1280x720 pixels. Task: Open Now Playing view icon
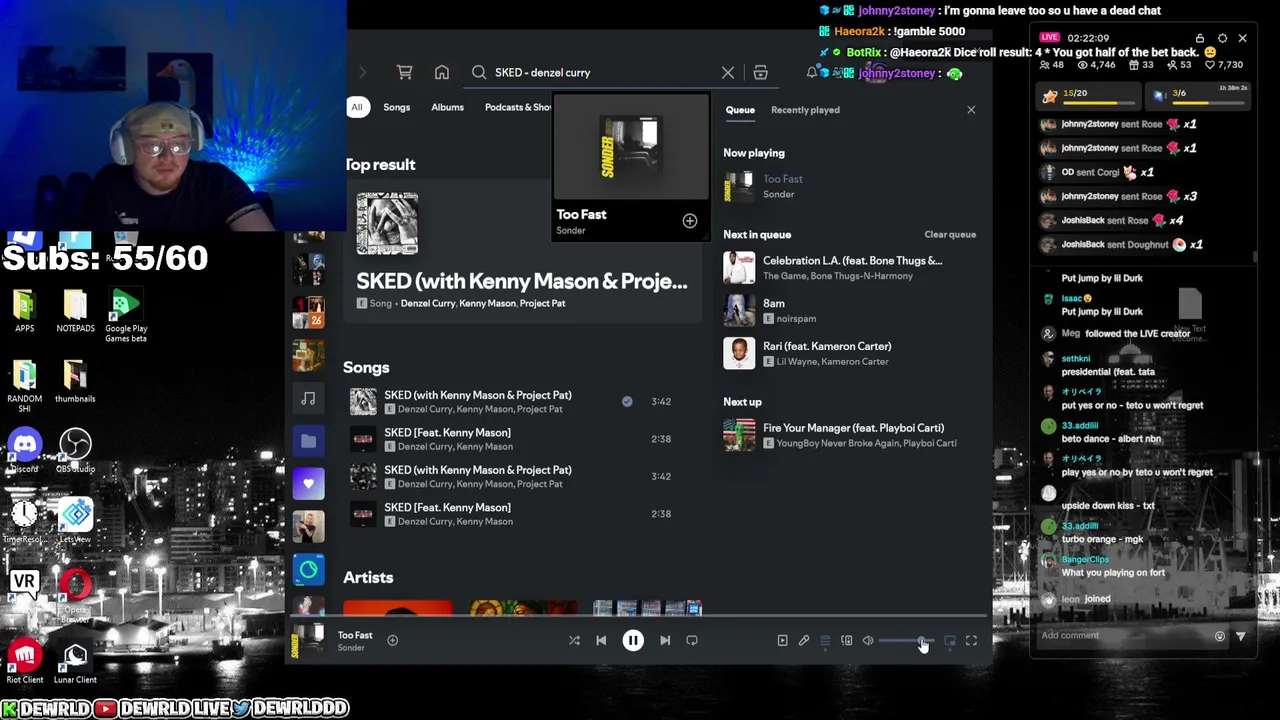click(x=782, y=640)
